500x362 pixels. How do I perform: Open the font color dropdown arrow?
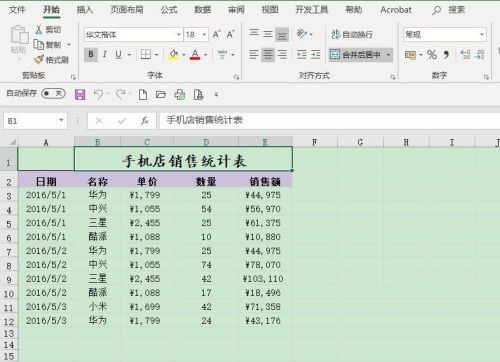pos(206,55)
